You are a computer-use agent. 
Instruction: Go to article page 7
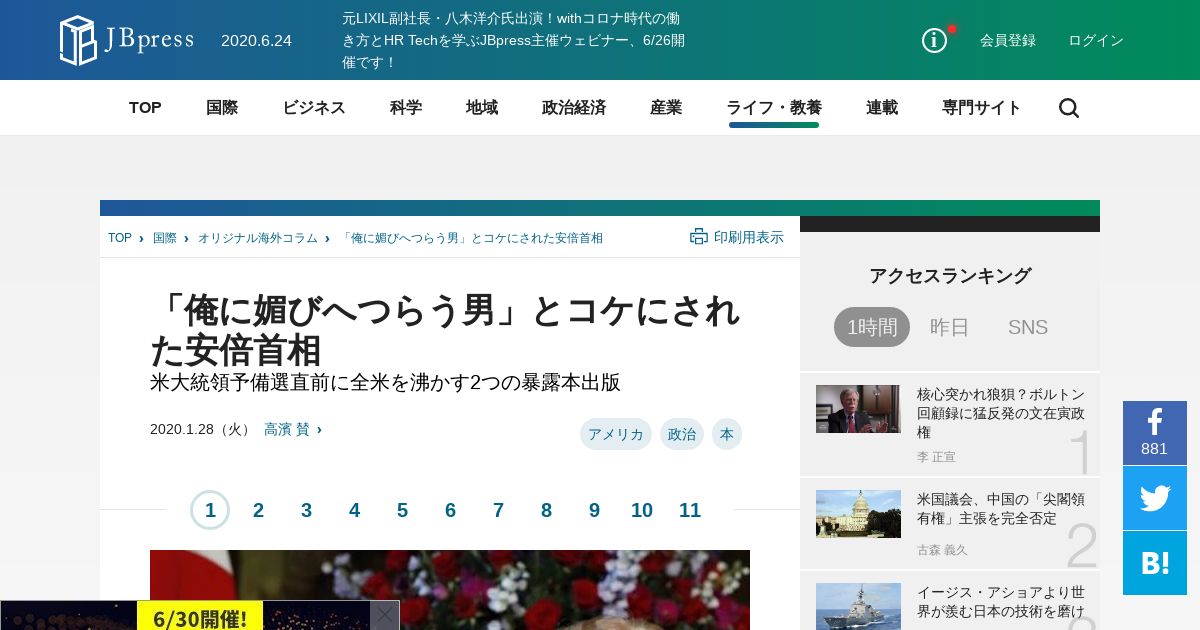coord(498,510)
